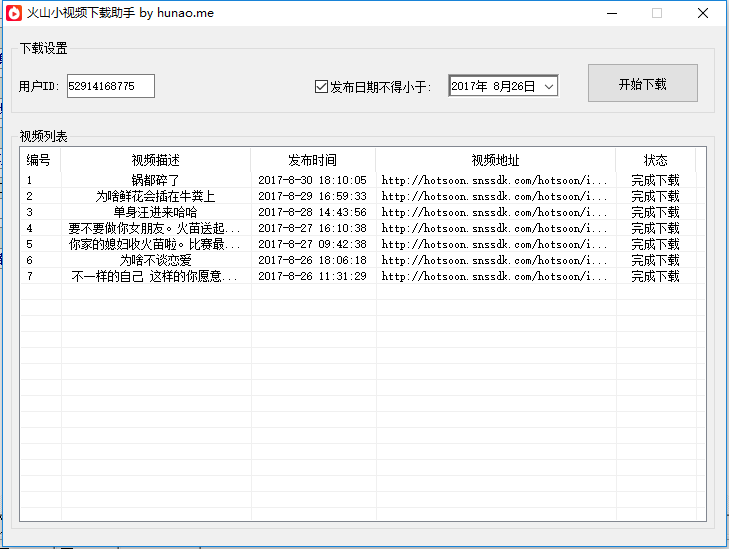
Task: Click 完成下载 status in row 4
Action: (655, 228)
